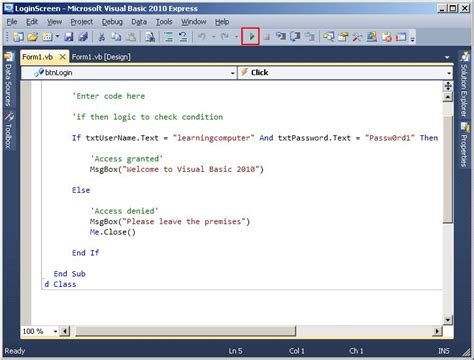Viewport: 474px width, 360px height.
Task: Cut selection with the scissors icon
Action: pos(101,36)
